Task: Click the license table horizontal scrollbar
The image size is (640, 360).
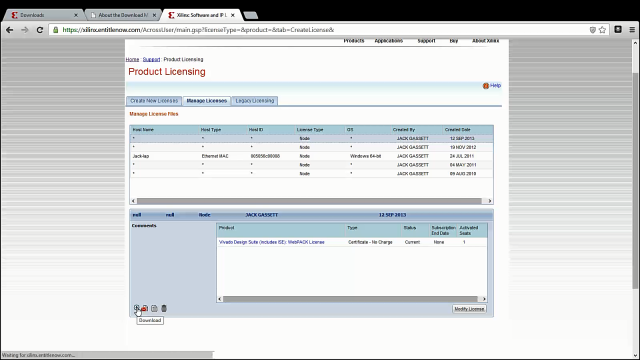Action: click(309, 201)
